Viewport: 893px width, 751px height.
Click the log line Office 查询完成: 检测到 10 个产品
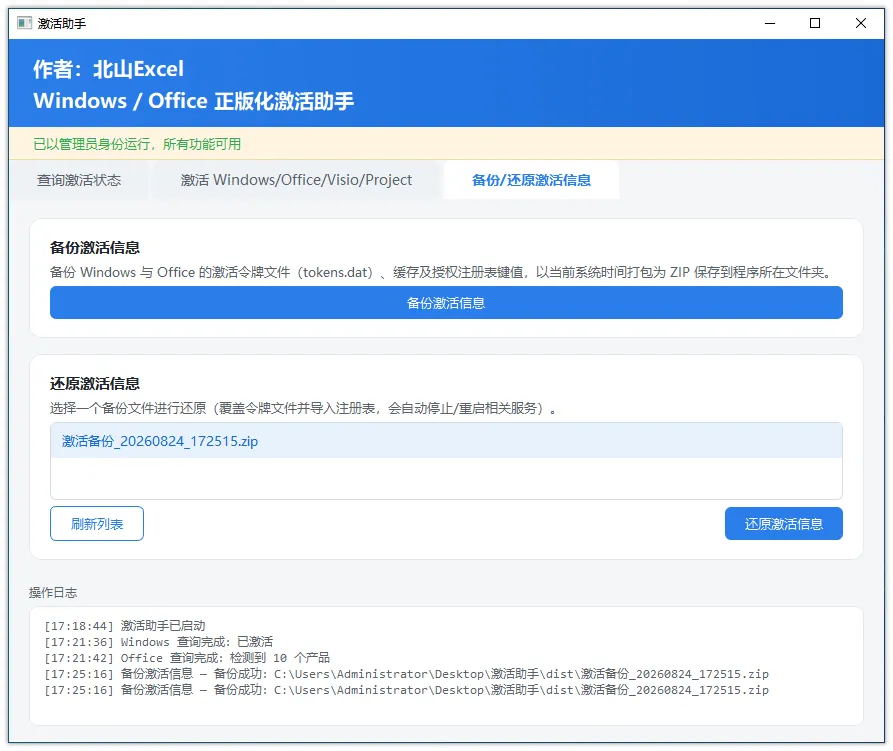pos(187,658)
